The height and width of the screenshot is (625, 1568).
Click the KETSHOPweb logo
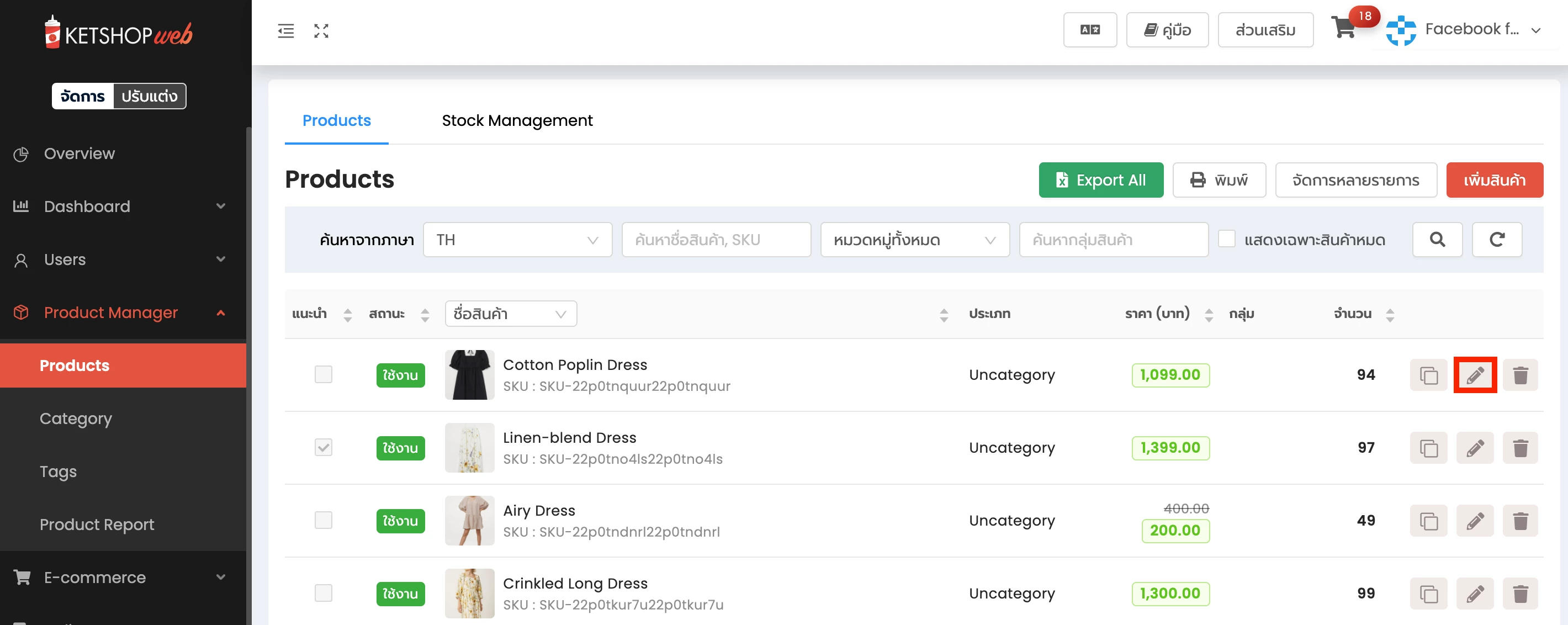119,33
